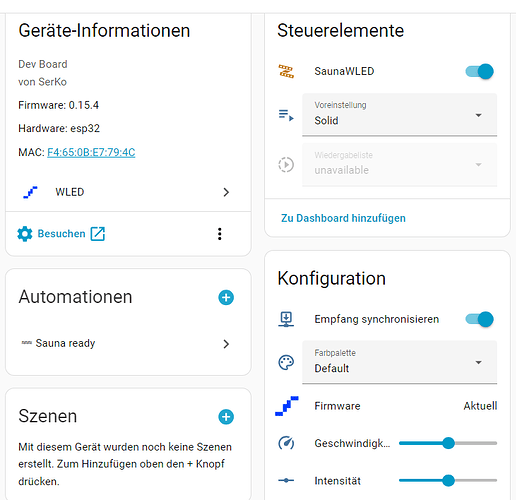This screenshot has width=516, height=500.
Task: Click Zu Dashboard hinzufügen
Action: pyautogui.click(x=343, y=218)
